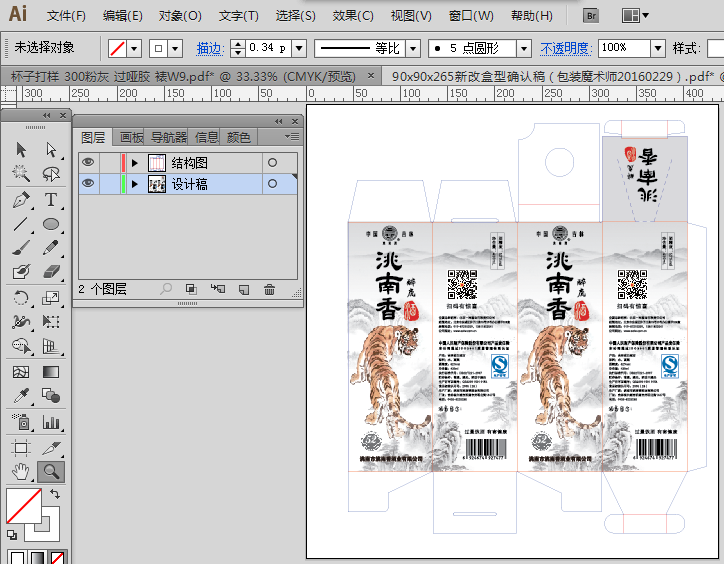Select the Free Transform tool

coord(51,321)
